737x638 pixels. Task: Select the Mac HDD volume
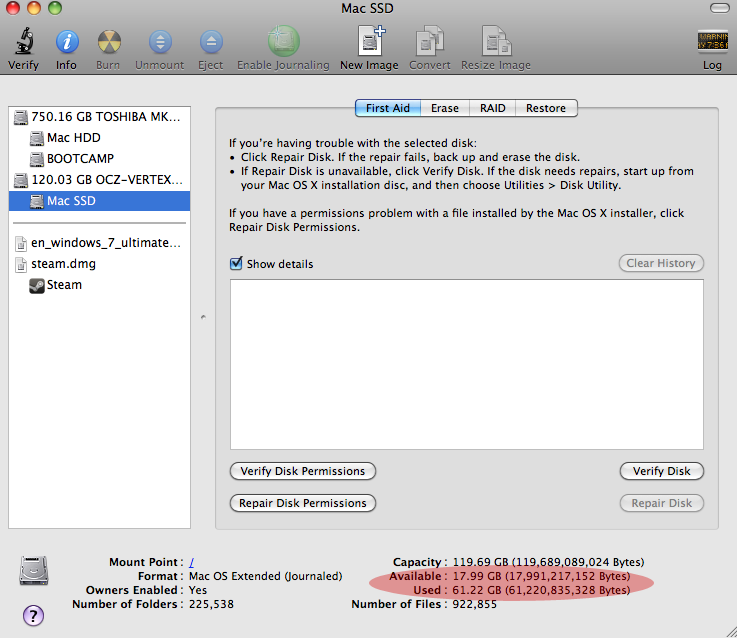[x=99, y=138]
